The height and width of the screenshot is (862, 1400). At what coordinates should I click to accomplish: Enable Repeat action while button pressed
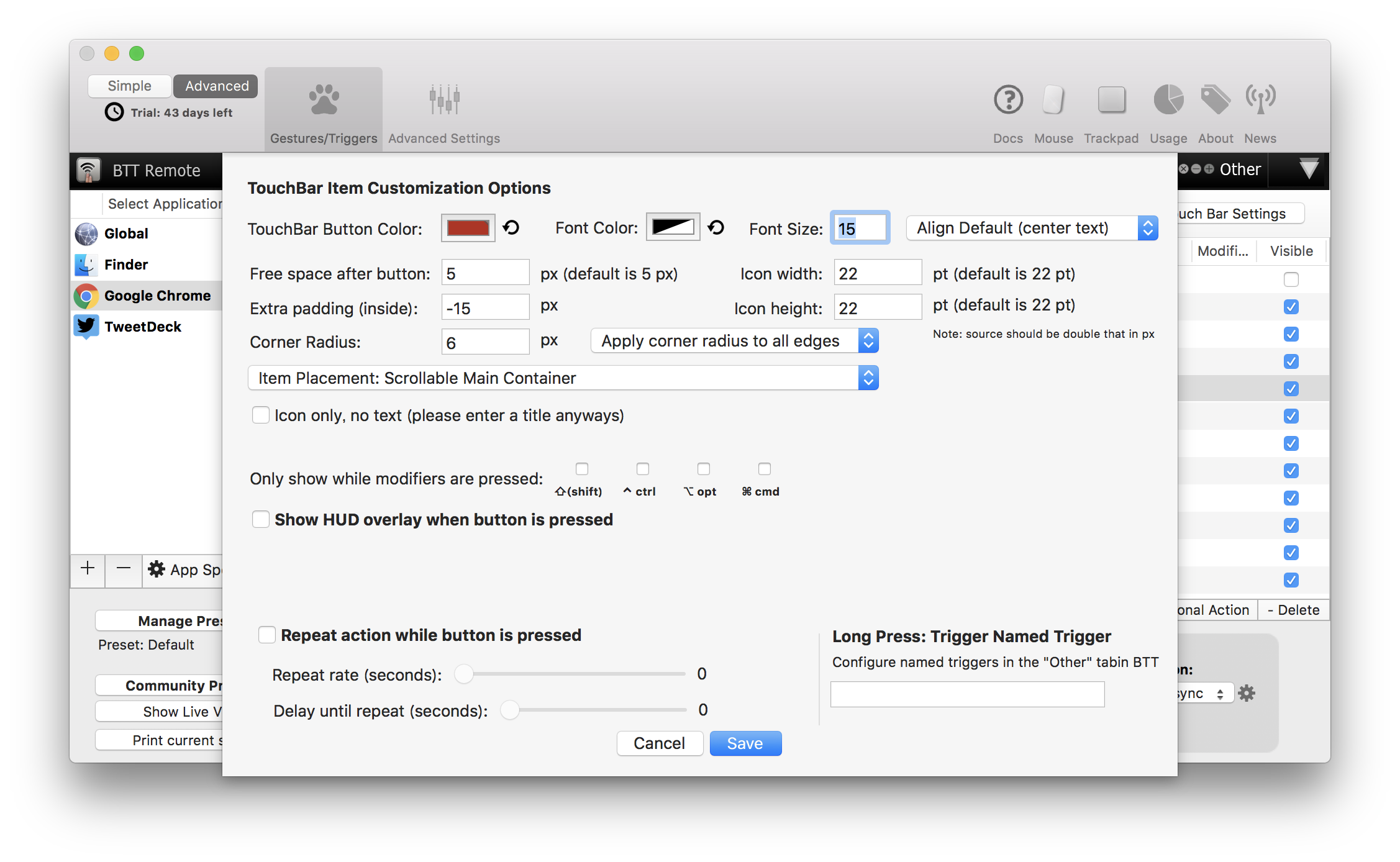click(267, 635)
